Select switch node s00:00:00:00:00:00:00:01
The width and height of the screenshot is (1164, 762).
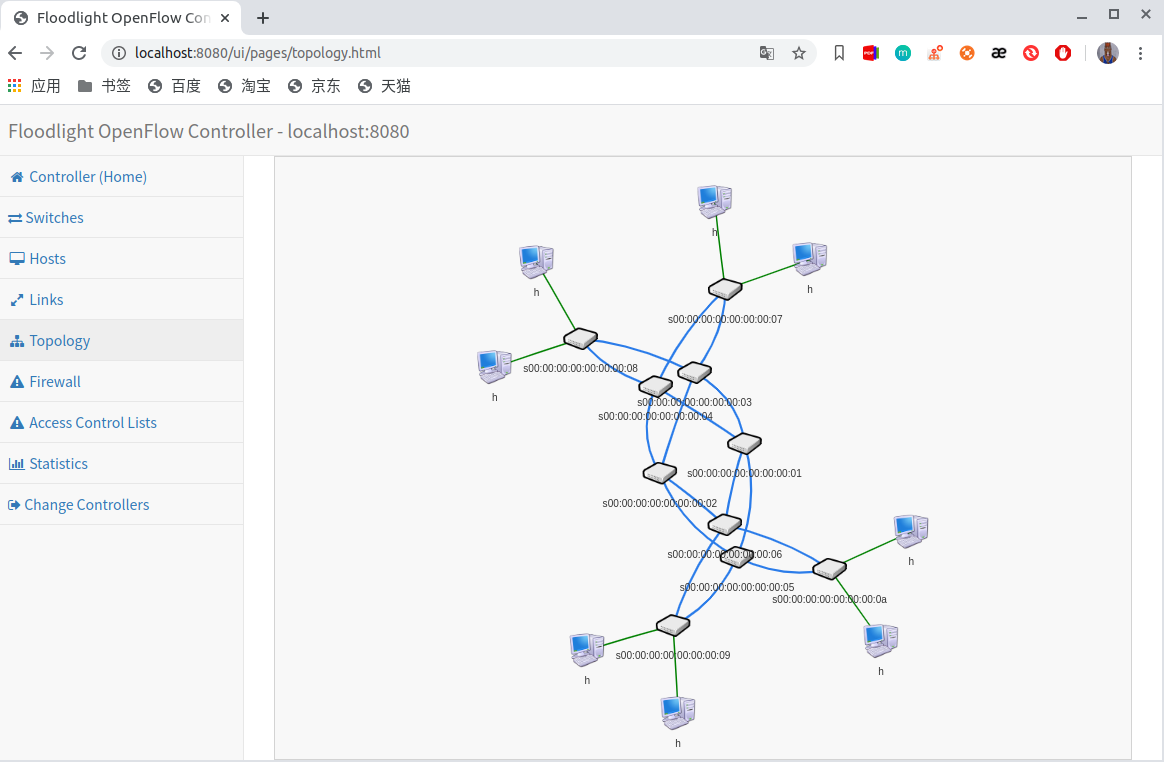744,441
